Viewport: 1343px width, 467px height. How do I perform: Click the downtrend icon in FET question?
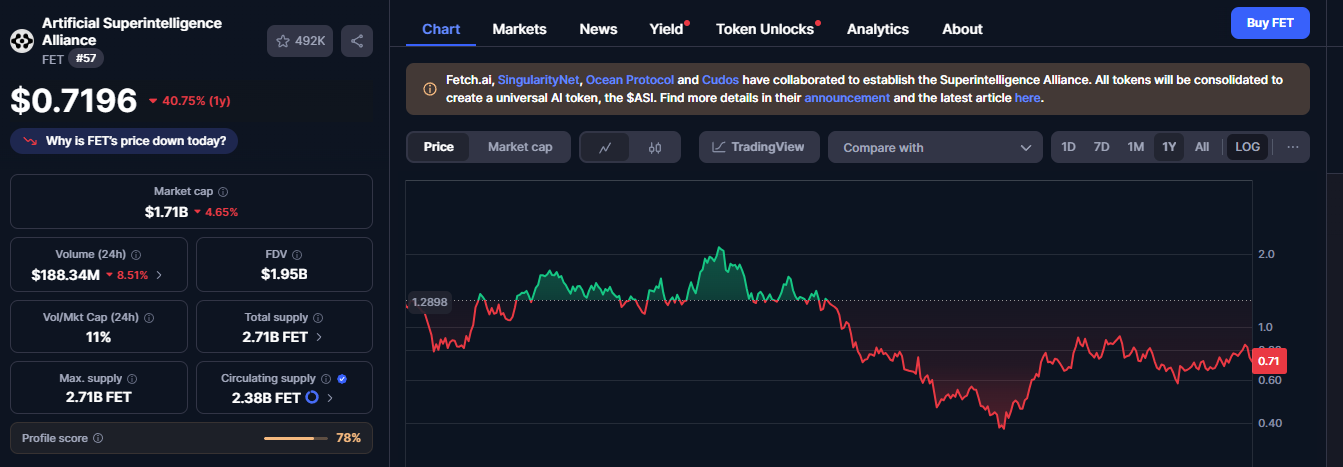(x=29, y=141)
